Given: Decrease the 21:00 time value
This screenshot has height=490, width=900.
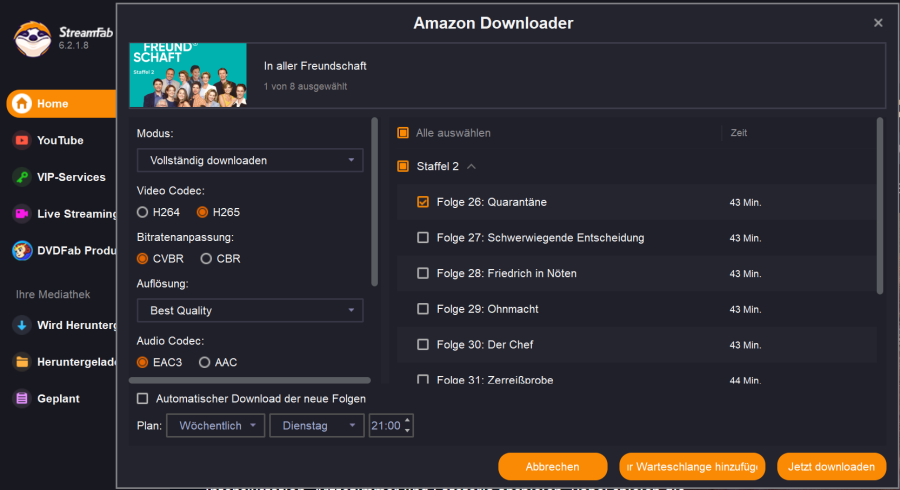Looking at the screenshot, I should click(x=408, y=431).
